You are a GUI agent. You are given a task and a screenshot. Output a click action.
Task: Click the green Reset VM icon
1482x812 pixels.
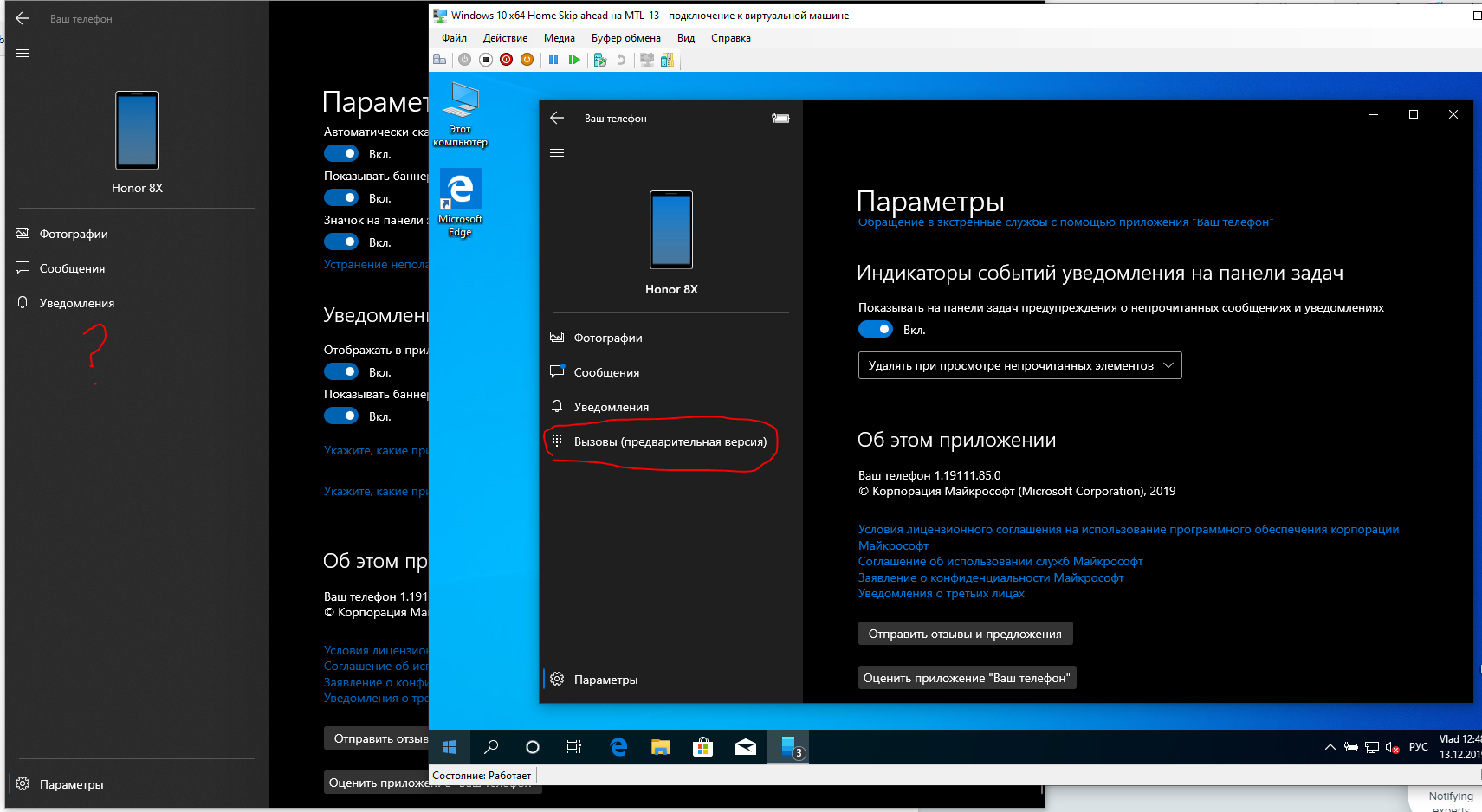[574, 60]
